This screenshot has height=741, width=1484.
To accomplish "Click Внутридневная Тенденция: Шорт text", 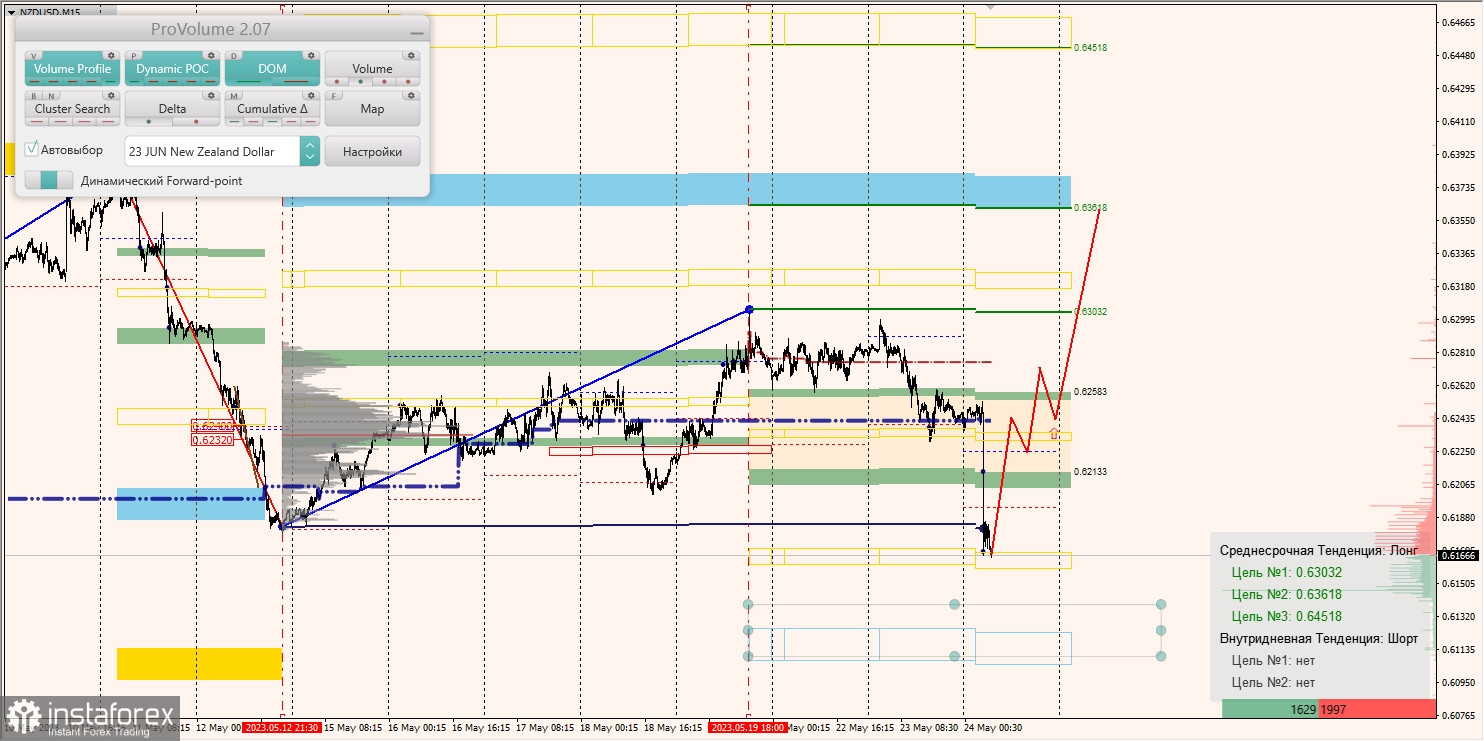I will point(1319,638).
